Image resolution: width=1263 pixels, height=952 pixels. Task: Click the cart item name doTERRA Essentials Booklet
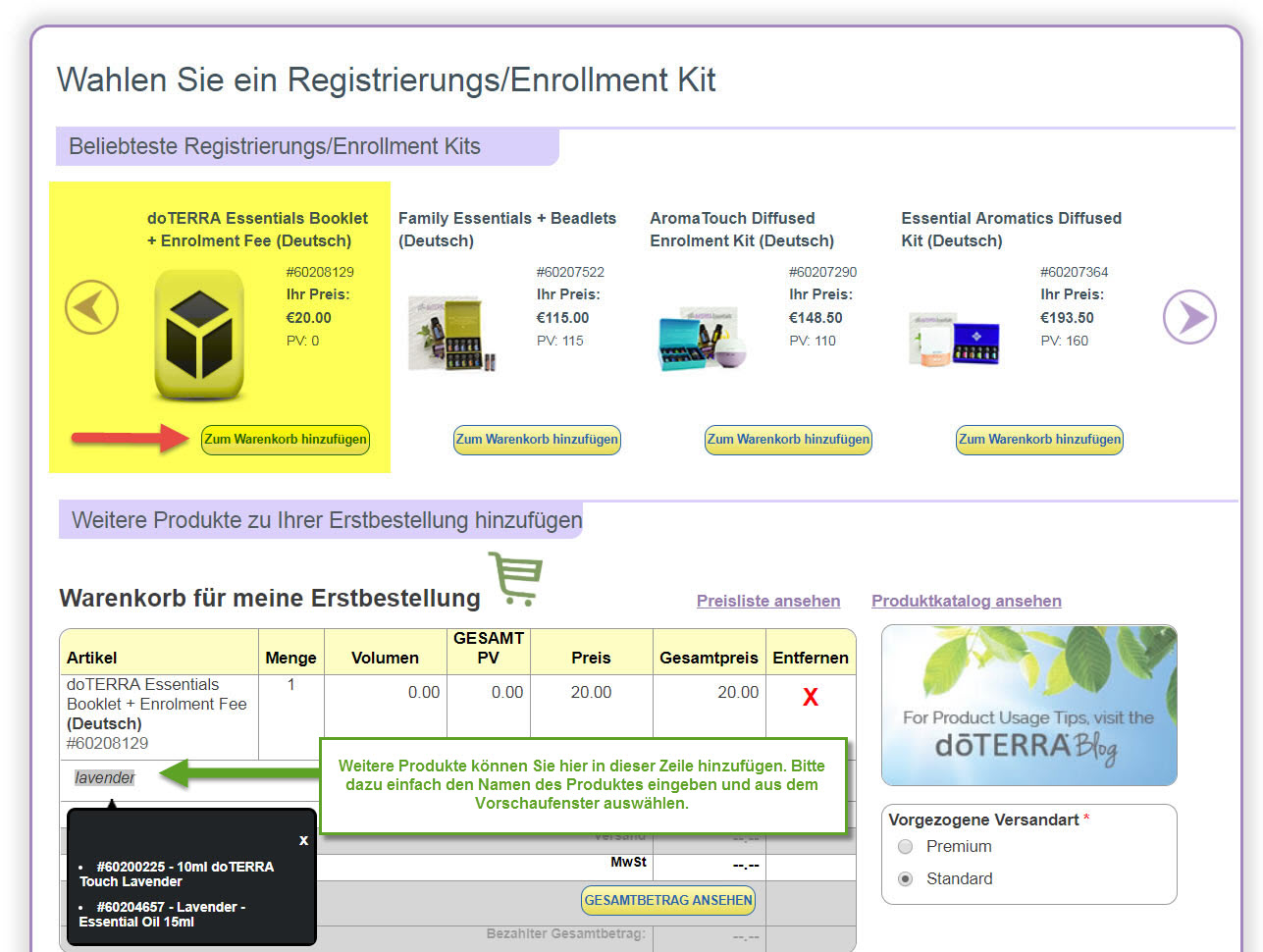coord(157,704)
